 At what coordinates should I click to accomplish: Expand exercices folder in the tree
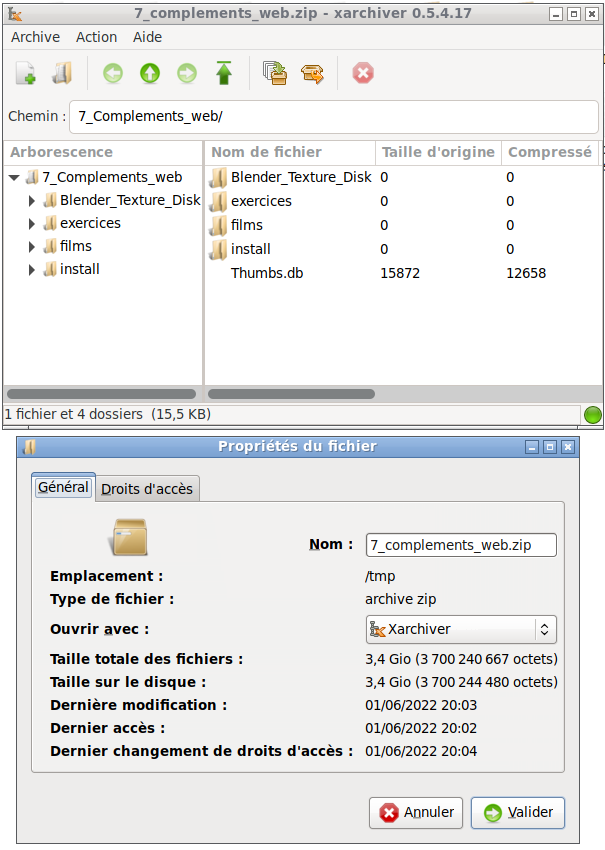point(31,223)
